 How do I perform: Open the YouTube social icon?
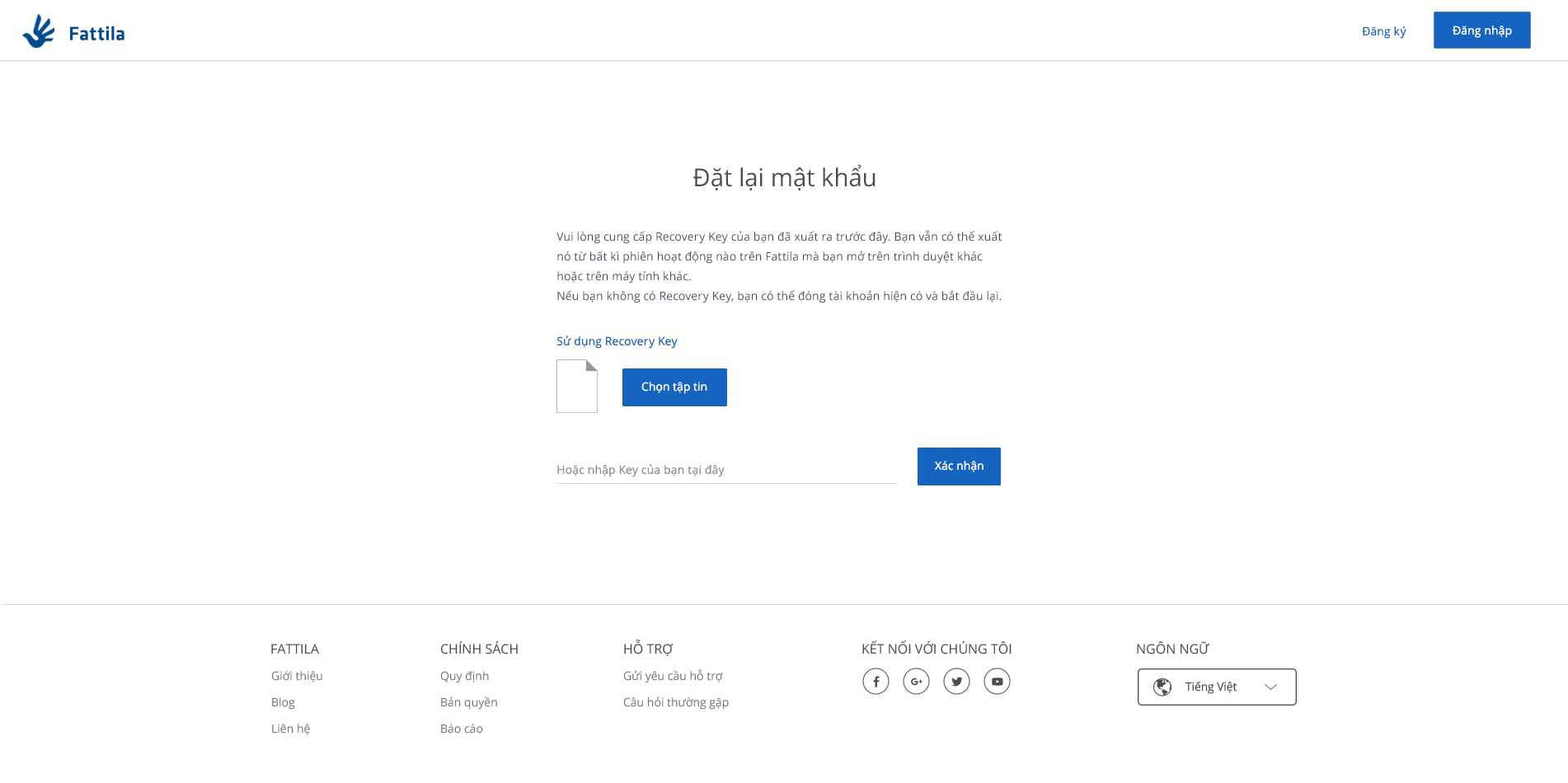coord(997,682)
